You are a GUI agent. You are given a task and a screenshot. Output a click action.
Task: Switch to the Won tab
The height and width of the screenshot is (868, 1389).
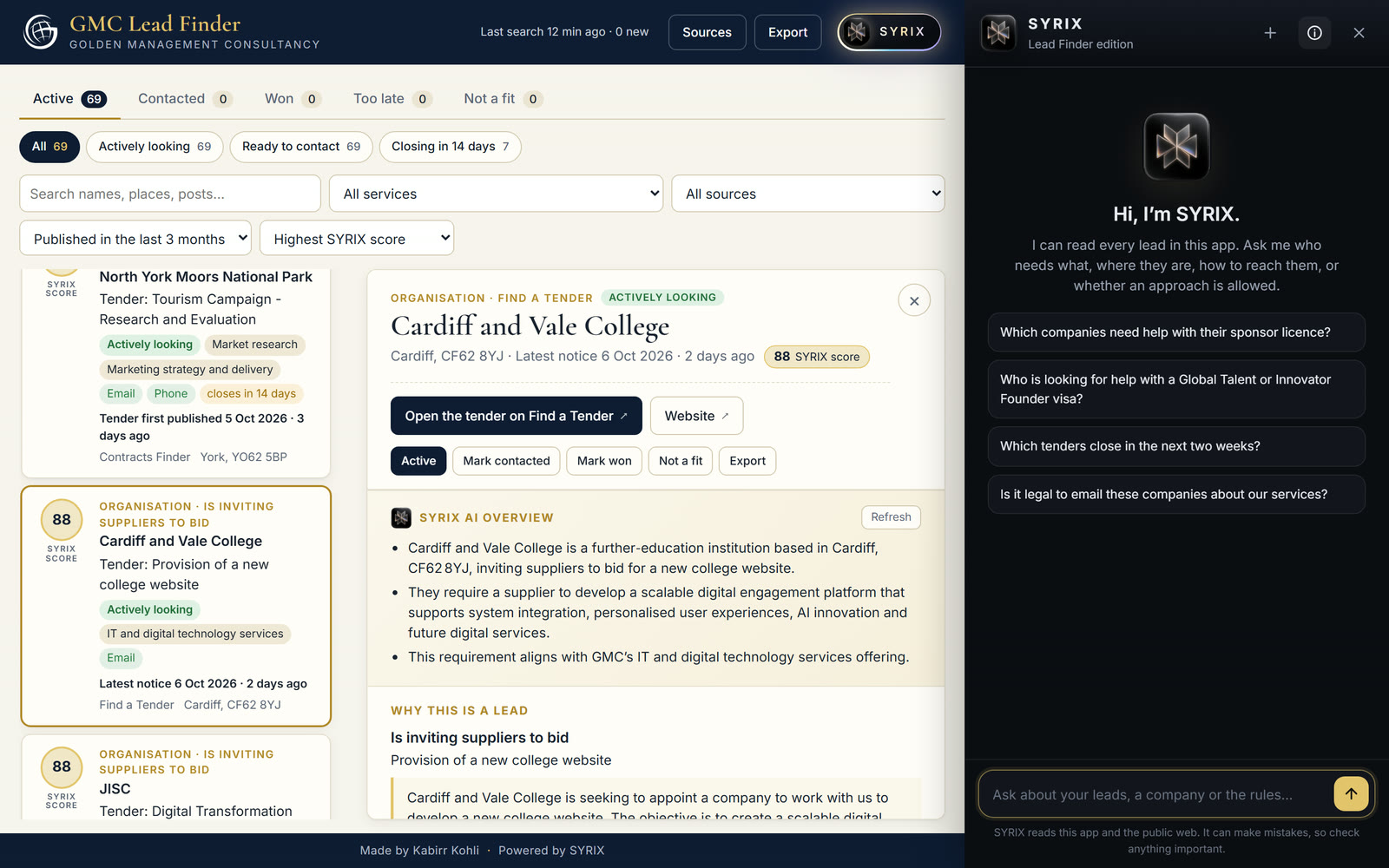coord(293,99)
